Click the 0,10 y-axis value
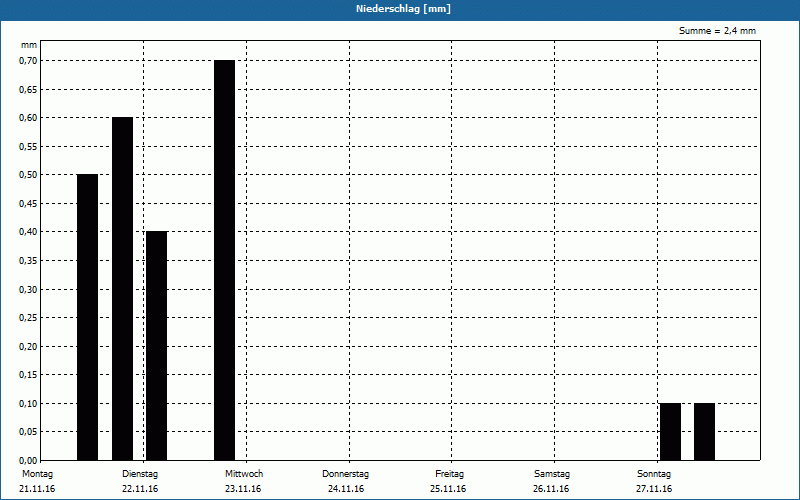This screenshot has height=500, width=800. 28,404
